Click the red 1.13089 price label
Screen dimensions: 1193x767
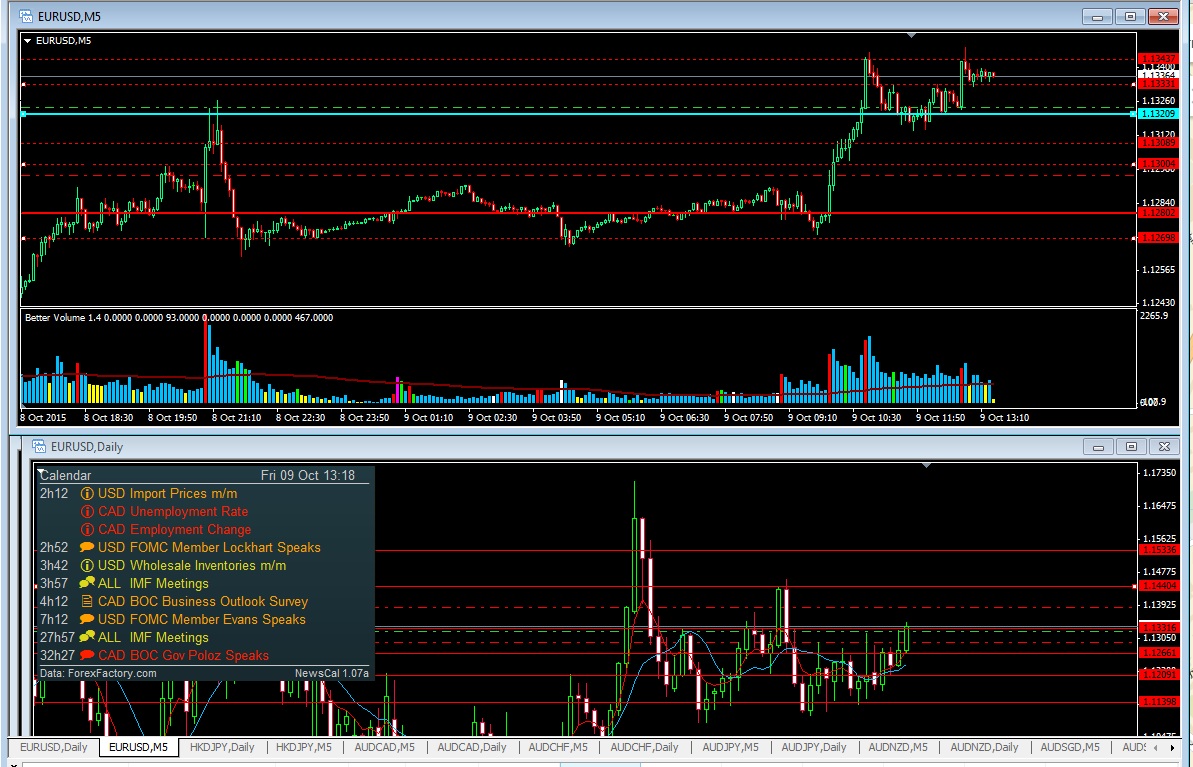[x=1158, y=143]
